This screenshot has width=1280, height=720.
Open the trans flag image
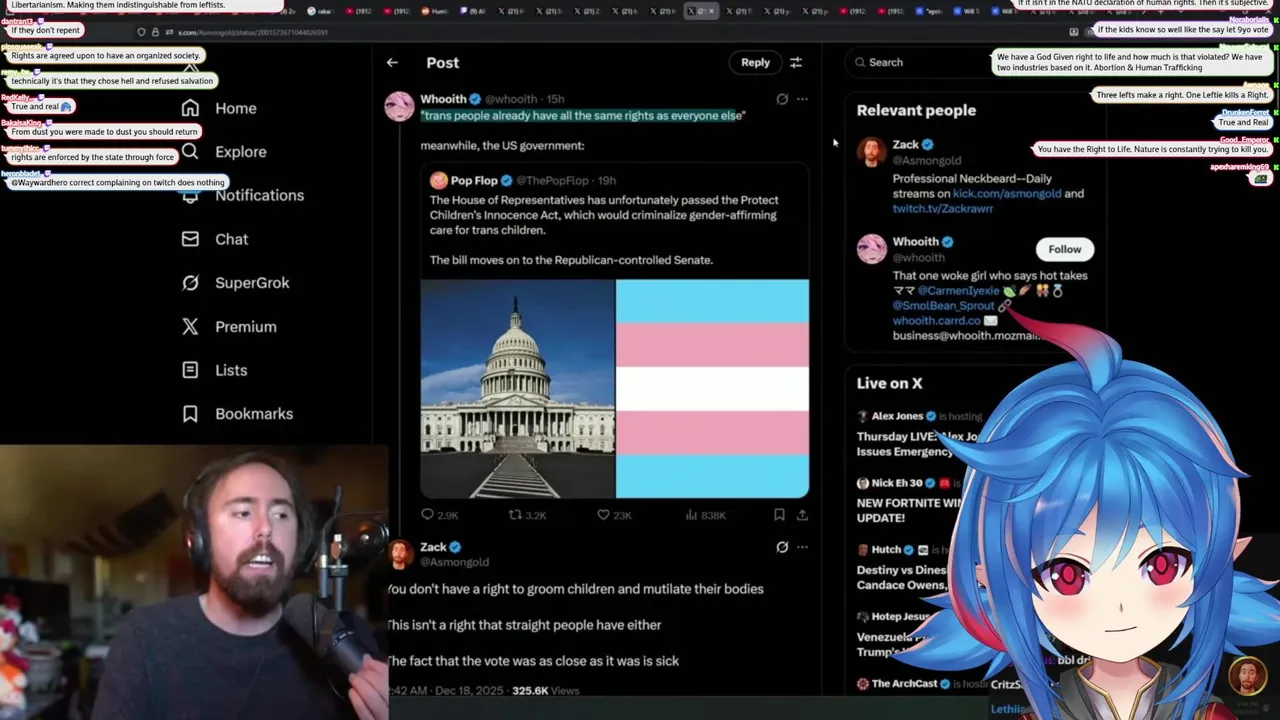(712, 388)
